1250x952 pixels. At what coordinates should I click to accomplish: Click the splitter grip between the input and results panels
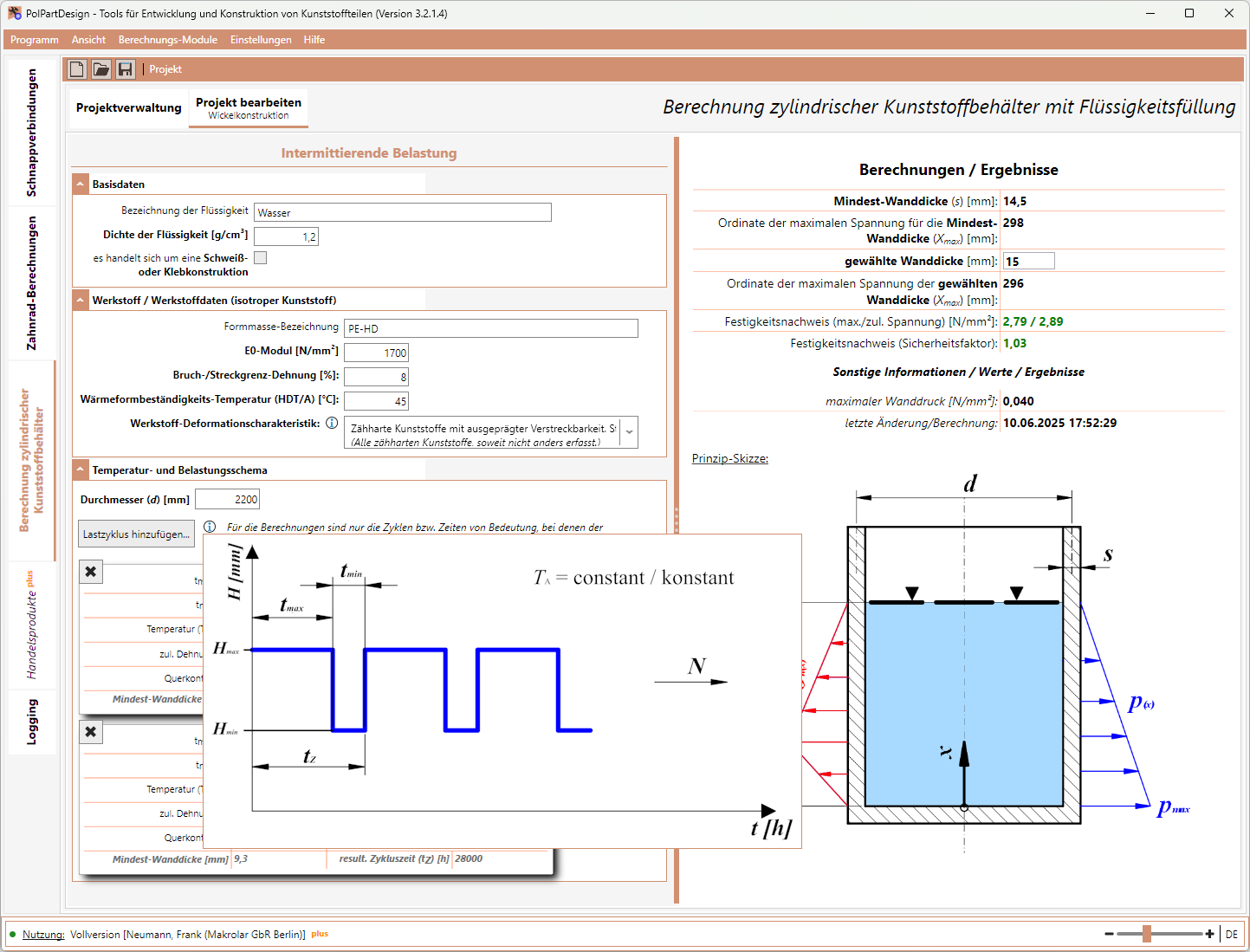click(677, 520)
